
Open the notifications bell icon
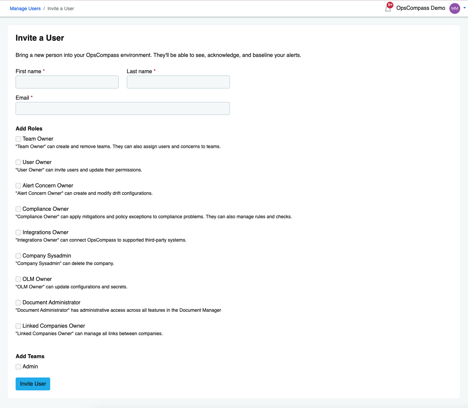coord(388,8)
